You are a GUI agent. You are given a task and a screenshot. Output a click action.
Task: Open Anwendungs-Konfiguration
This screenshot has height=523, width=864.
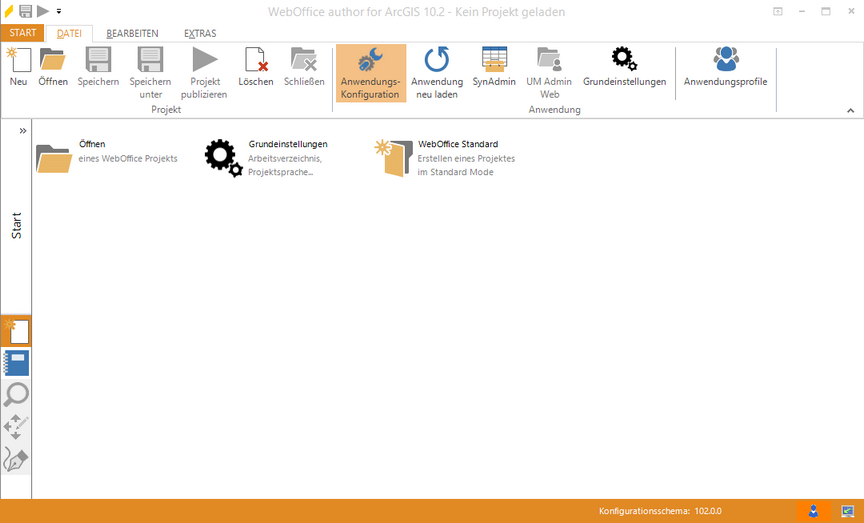point(371,73)
